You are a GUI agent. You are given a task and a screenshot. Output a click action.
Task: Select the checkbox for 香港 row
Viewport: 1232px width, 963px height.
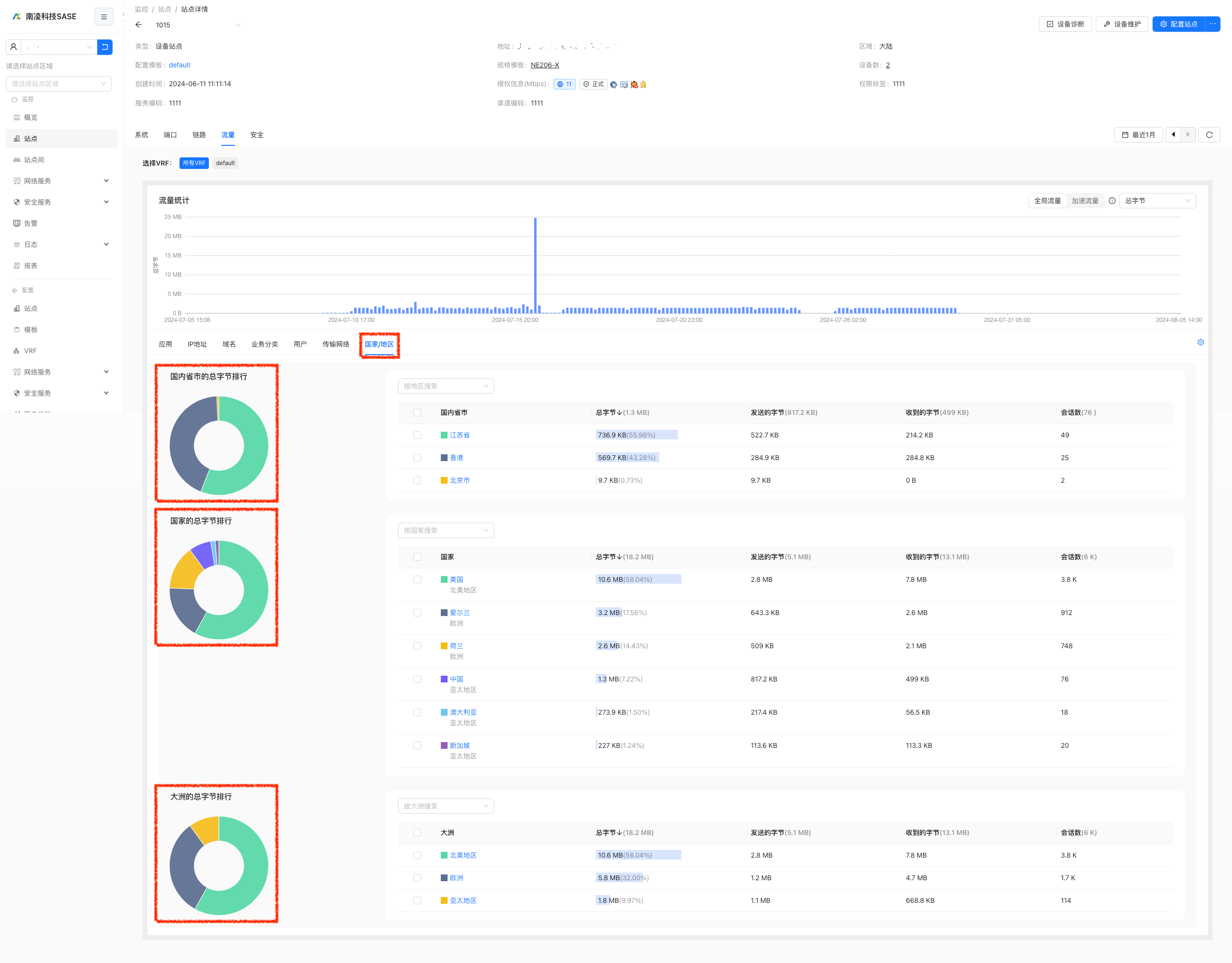(417, 458)
